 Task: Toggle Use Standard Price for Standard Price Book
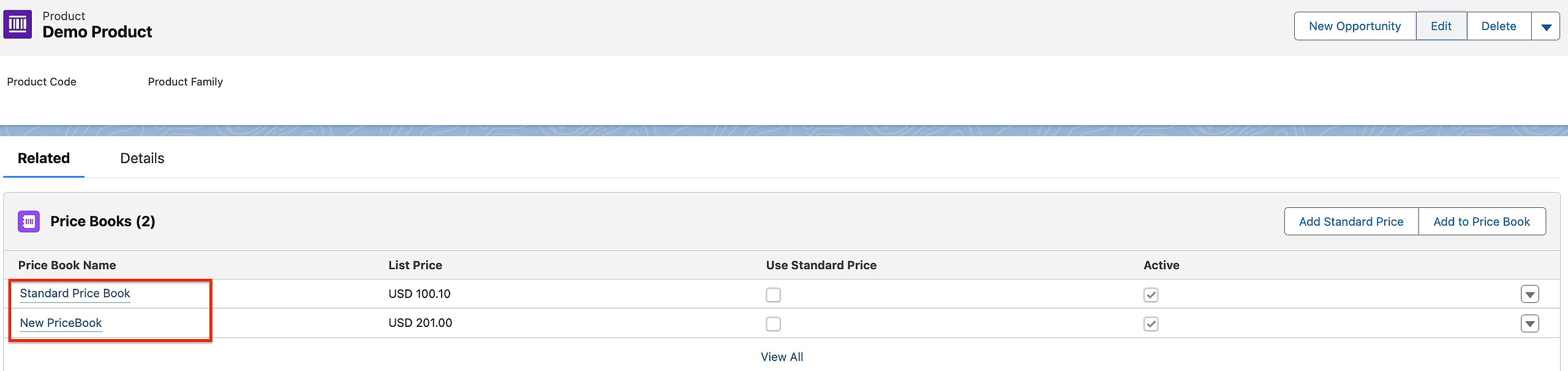coord(773,295)
